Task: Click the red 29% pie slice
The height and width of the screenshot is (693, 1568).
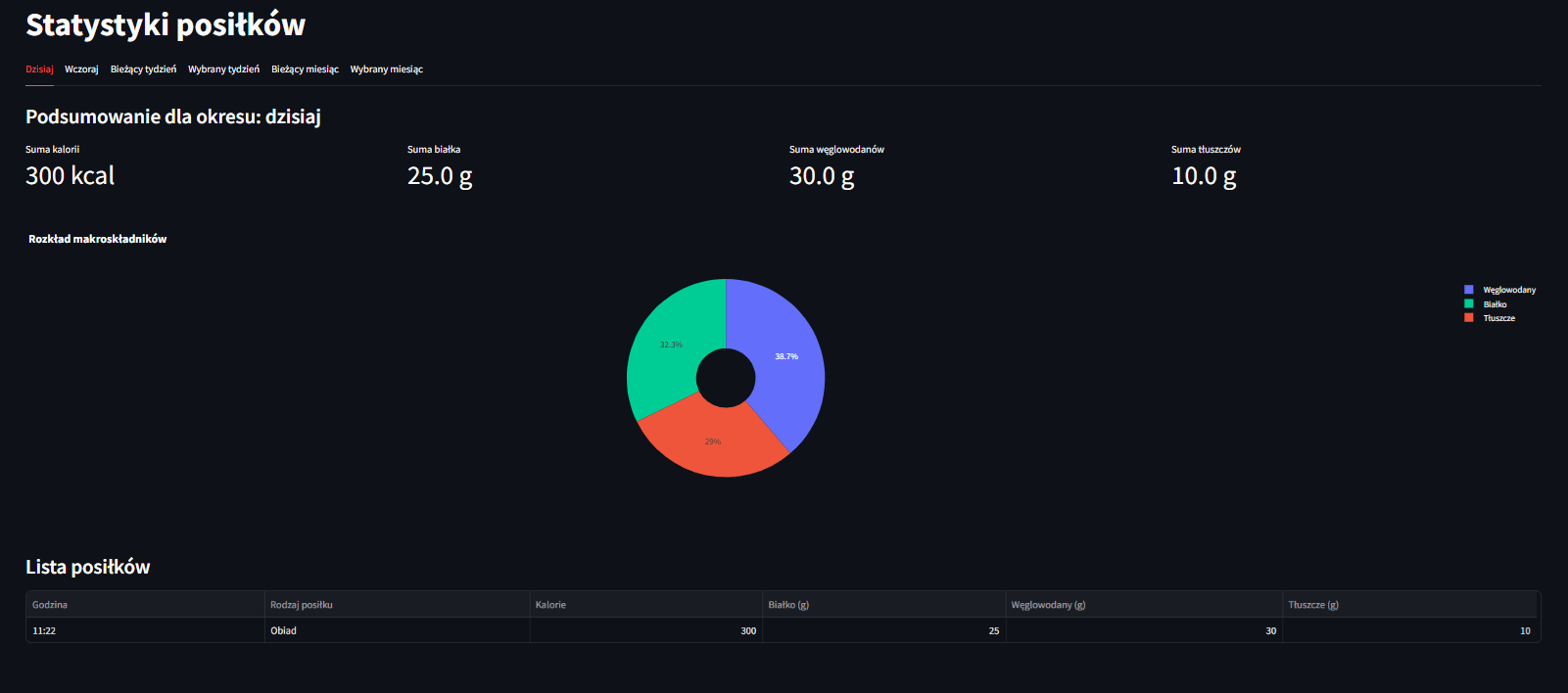Action: pyautogui.click(x=713, y=442)
